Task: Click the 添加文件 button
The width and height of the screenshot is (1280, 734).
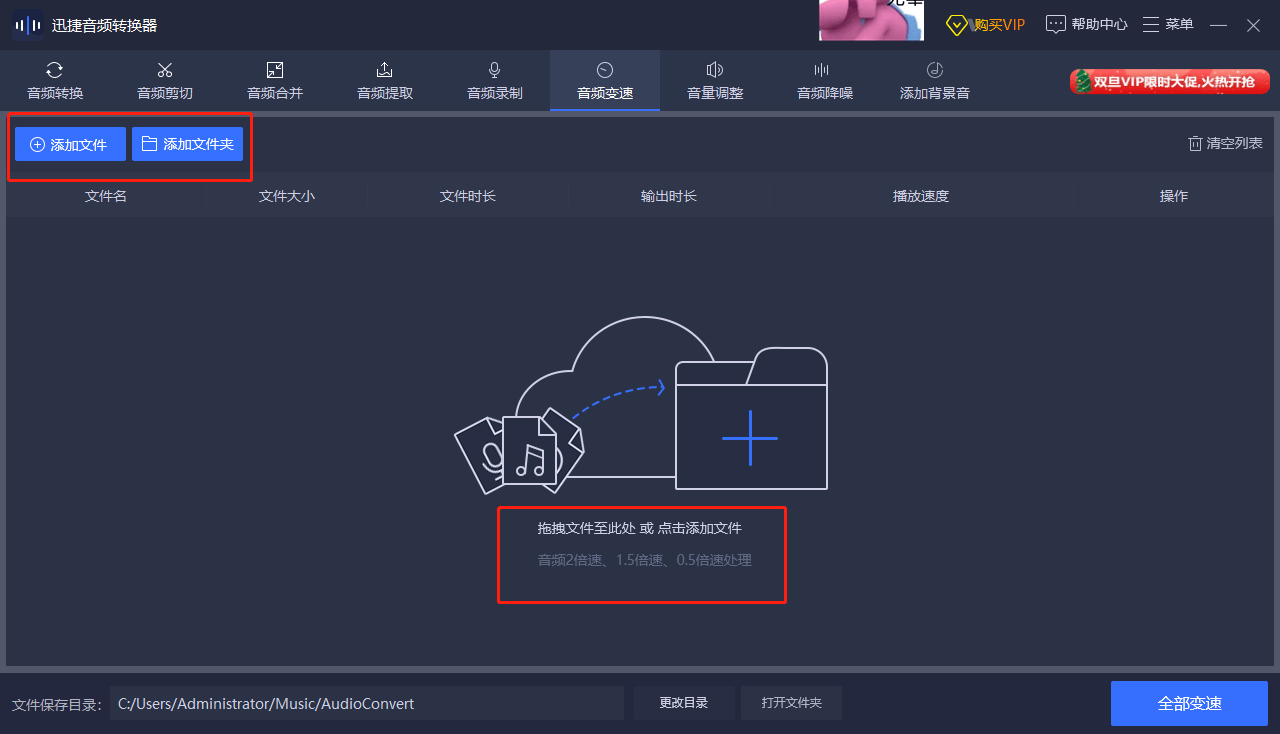Action: [x=70, y=144]
